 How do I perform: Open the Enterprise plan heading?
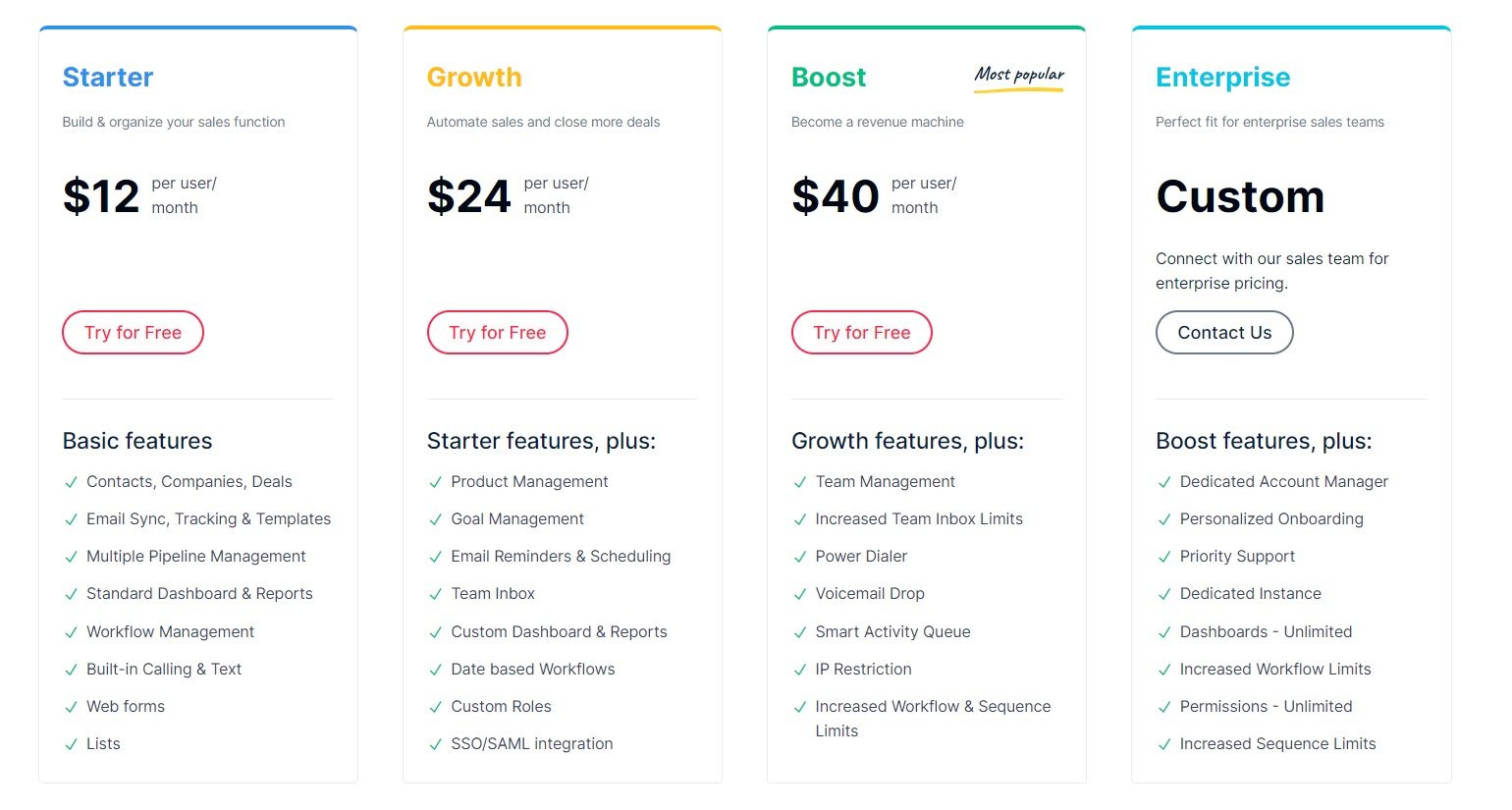(1223, 78)
